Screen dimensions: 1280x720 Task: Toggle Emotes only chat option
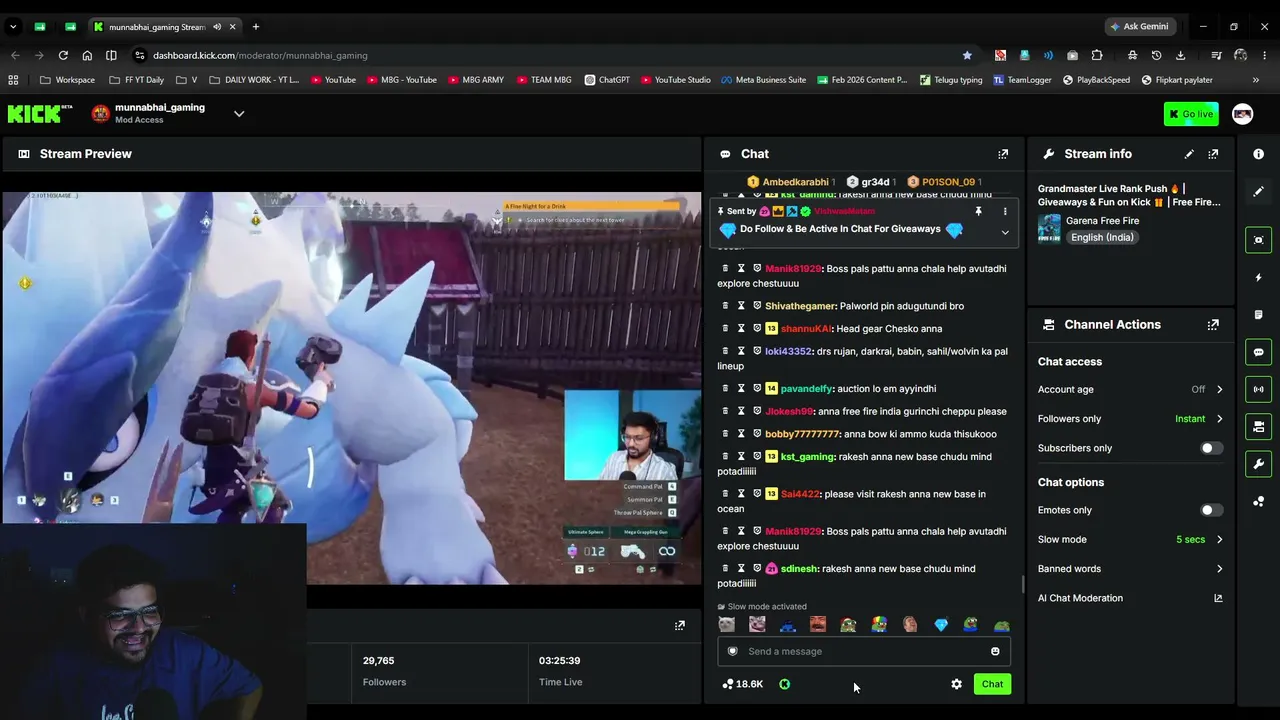[1211, 510]
